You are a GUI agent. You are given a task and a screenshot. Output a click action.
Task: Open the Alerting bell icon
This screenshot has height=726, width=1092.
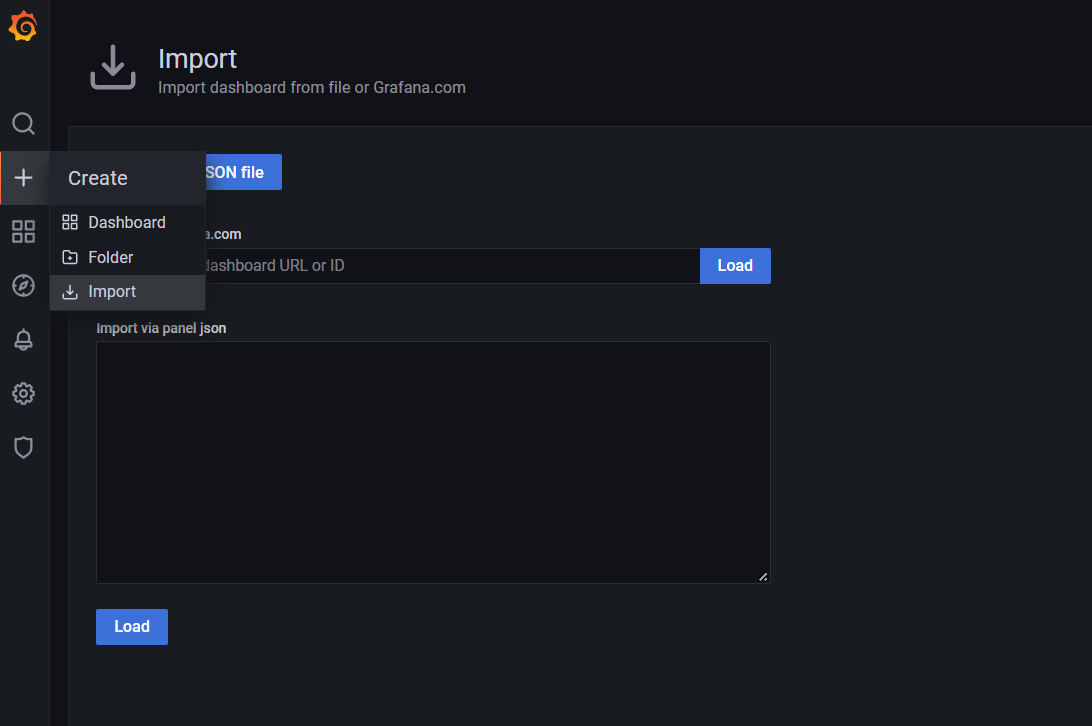23,339
